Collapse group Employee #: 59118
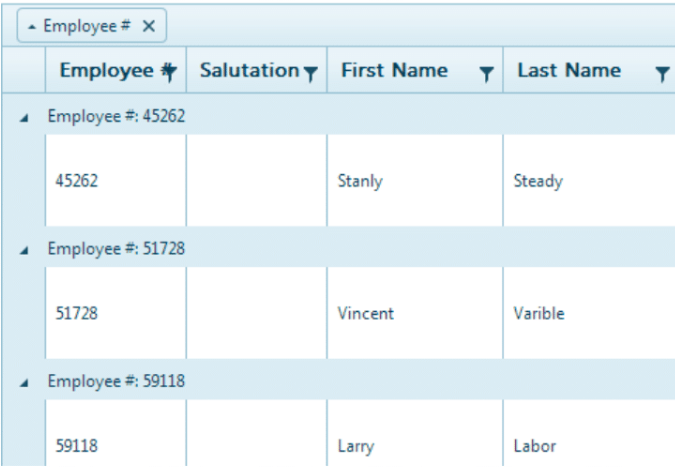 pos(24,383)
